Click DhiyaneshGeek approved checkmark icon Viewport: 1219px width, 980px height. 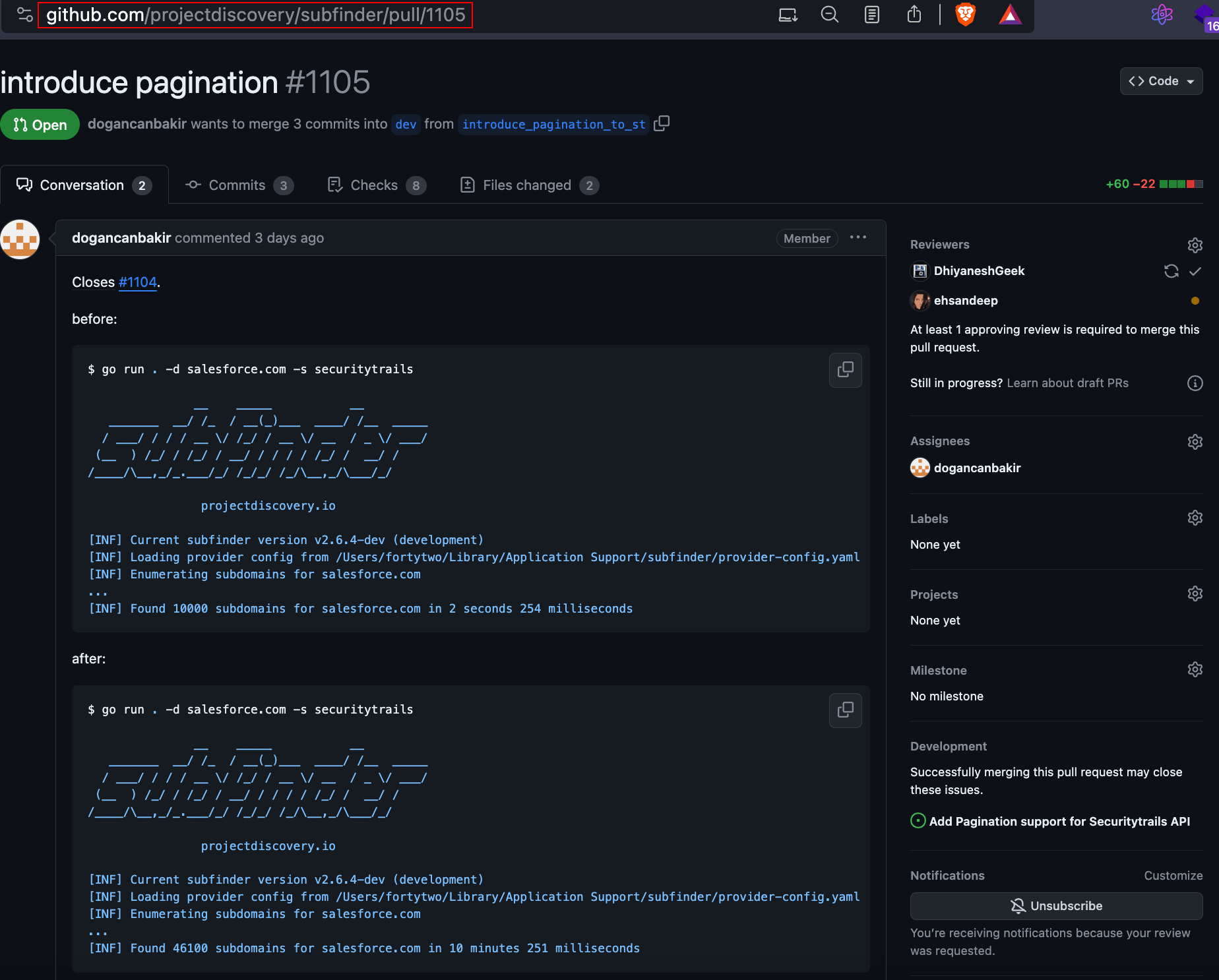[1195, 271]
